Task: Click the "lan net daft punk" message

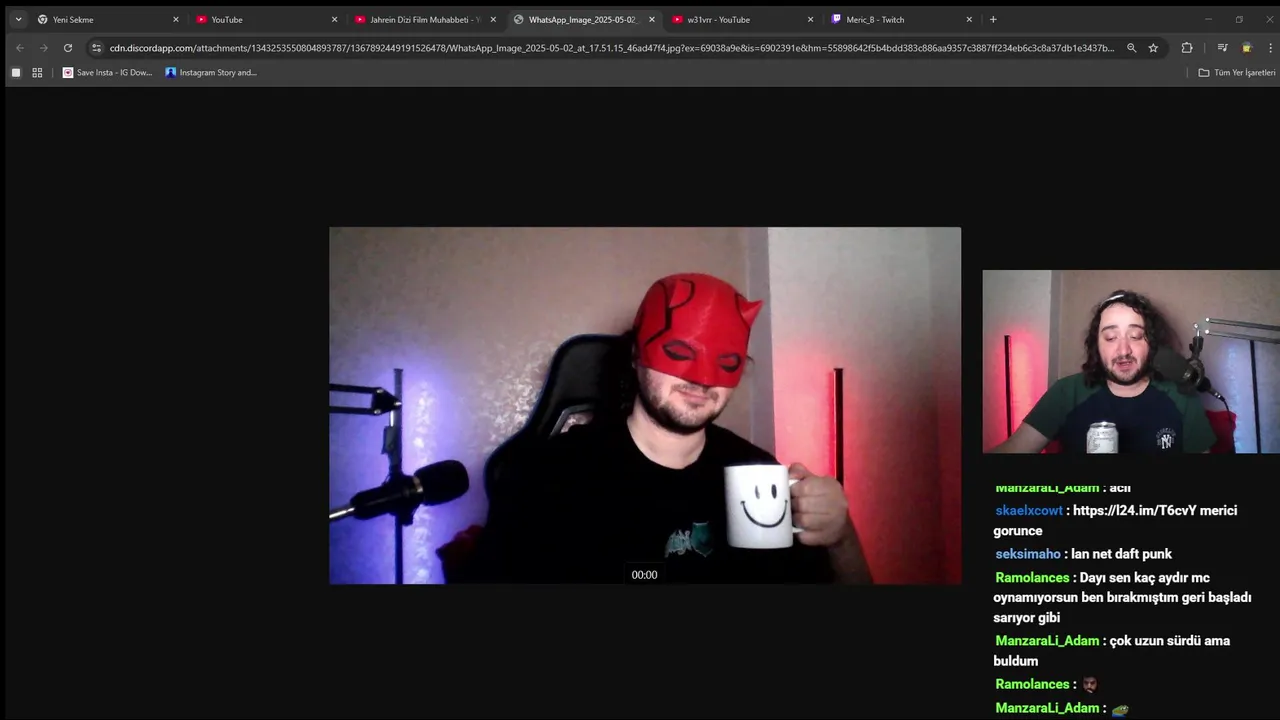Action: (x=1121, y=554)
